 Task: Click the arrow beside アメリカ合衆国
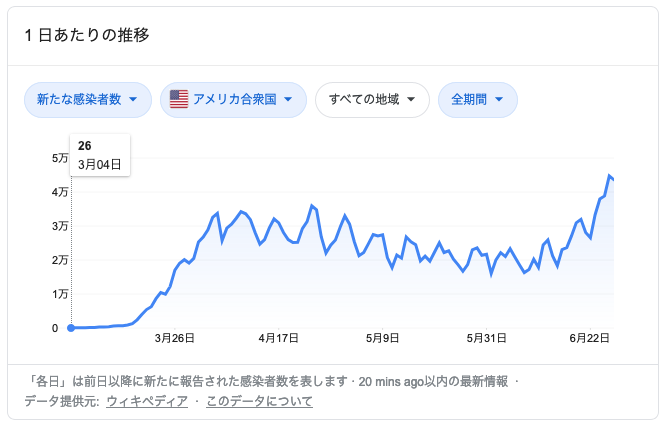(x=288, y=99)
